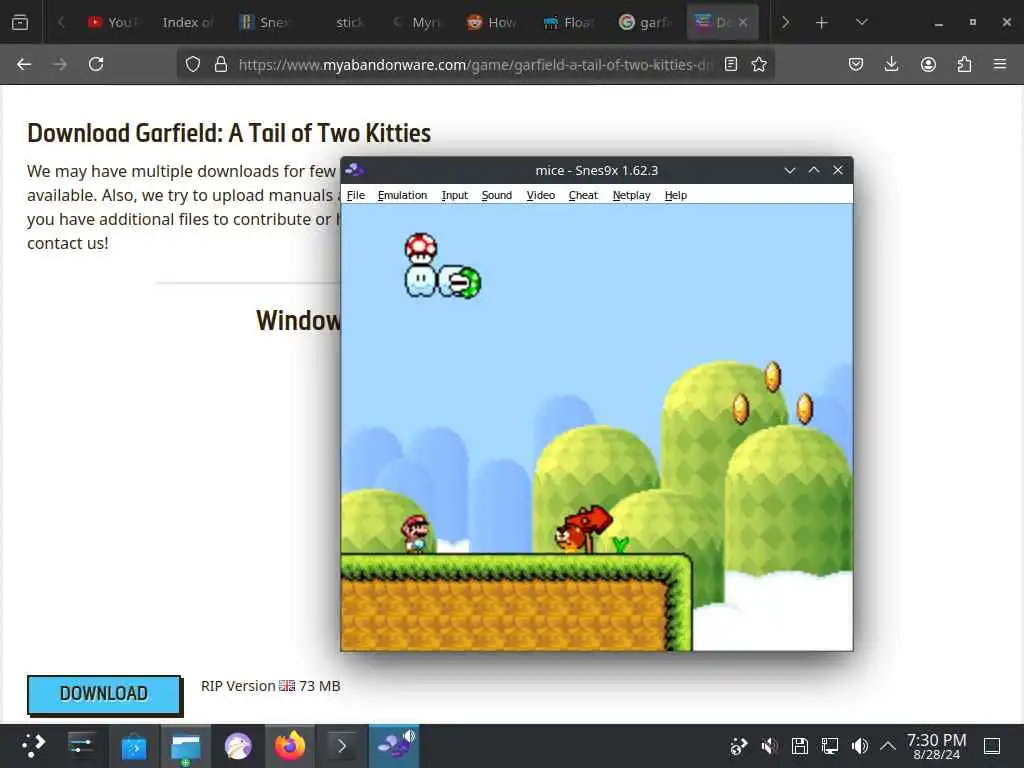
Task: Launch Discover store from the taskbar
Action: (134, 746)
